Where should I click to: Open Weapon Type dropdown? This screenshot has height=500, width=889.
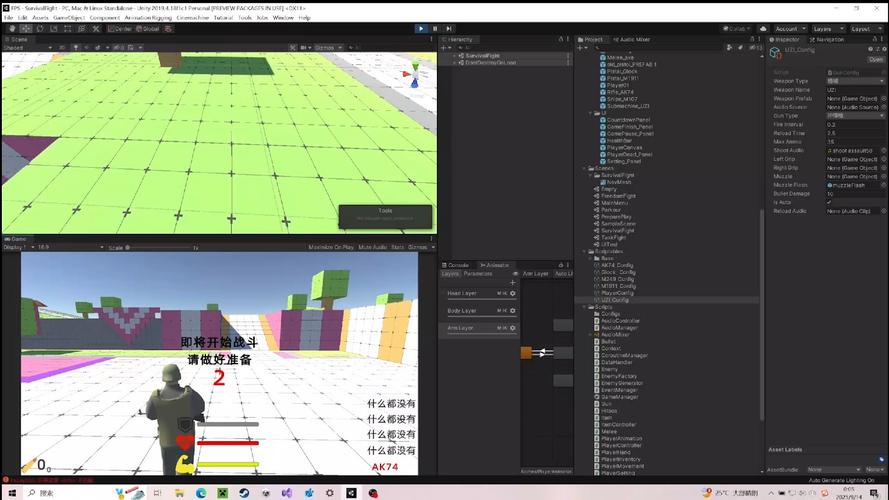tap(855, 81)
